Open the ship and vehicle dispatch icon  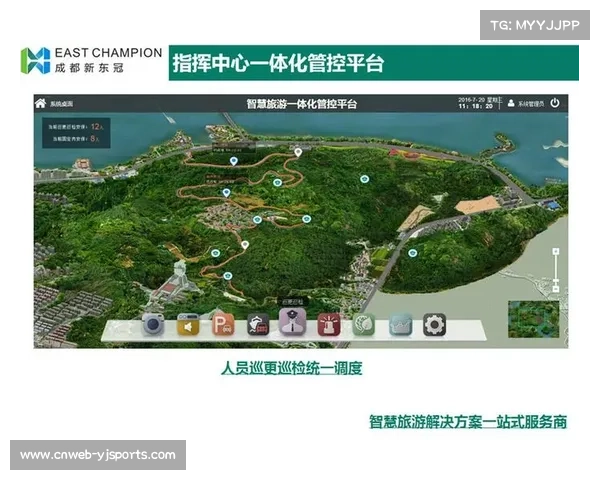click(x=258, y=325)
